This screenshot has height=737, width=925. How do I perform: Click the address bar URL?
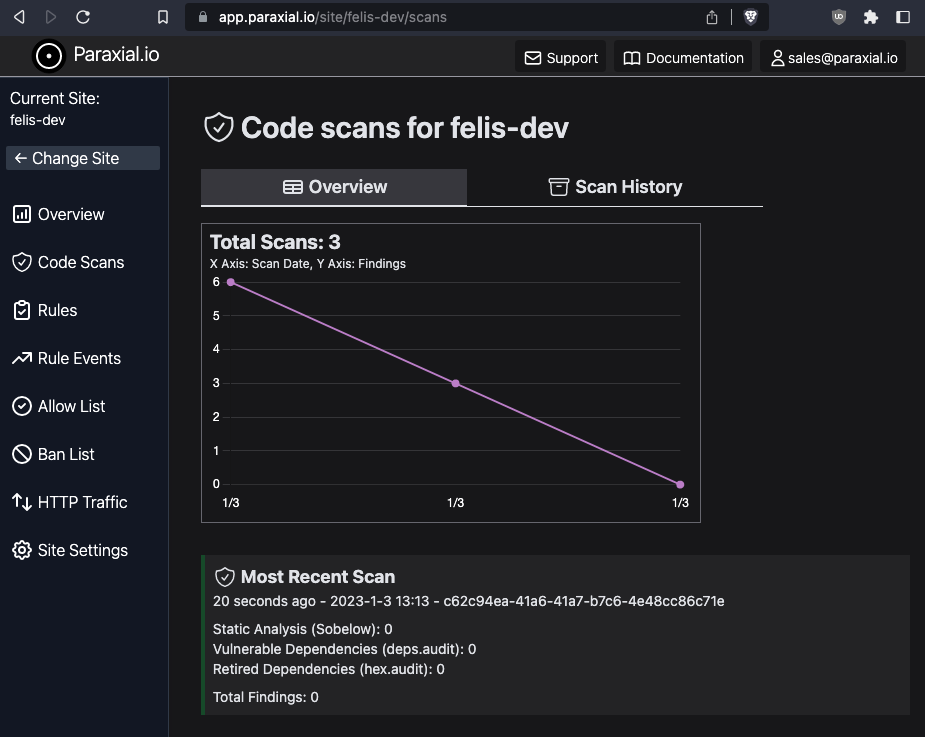point(332,17)
